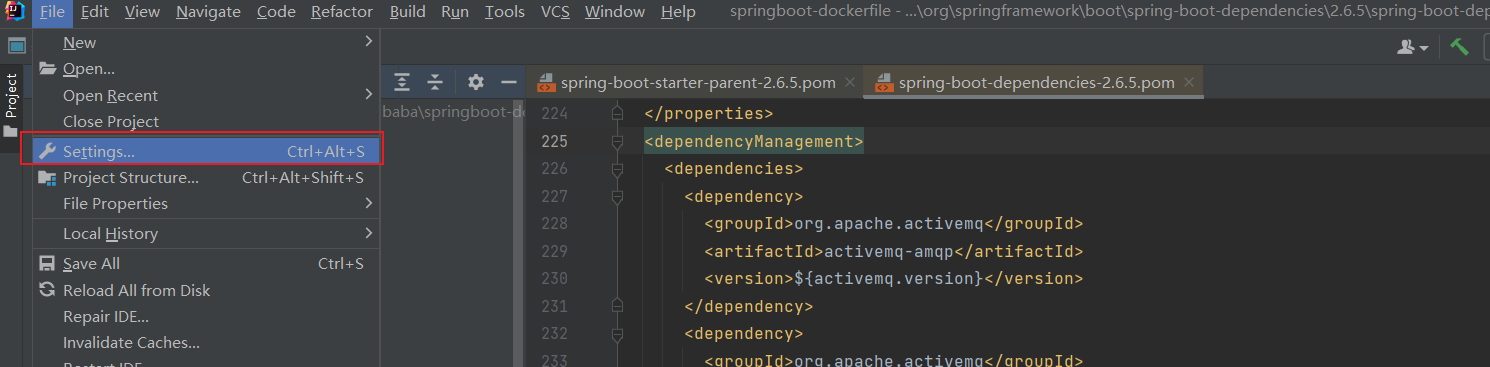Image resolution: width=1490 pixels, height=367 pixels.
Task: Click the folder icon in left tool stripe
Action: click(10, 132)
